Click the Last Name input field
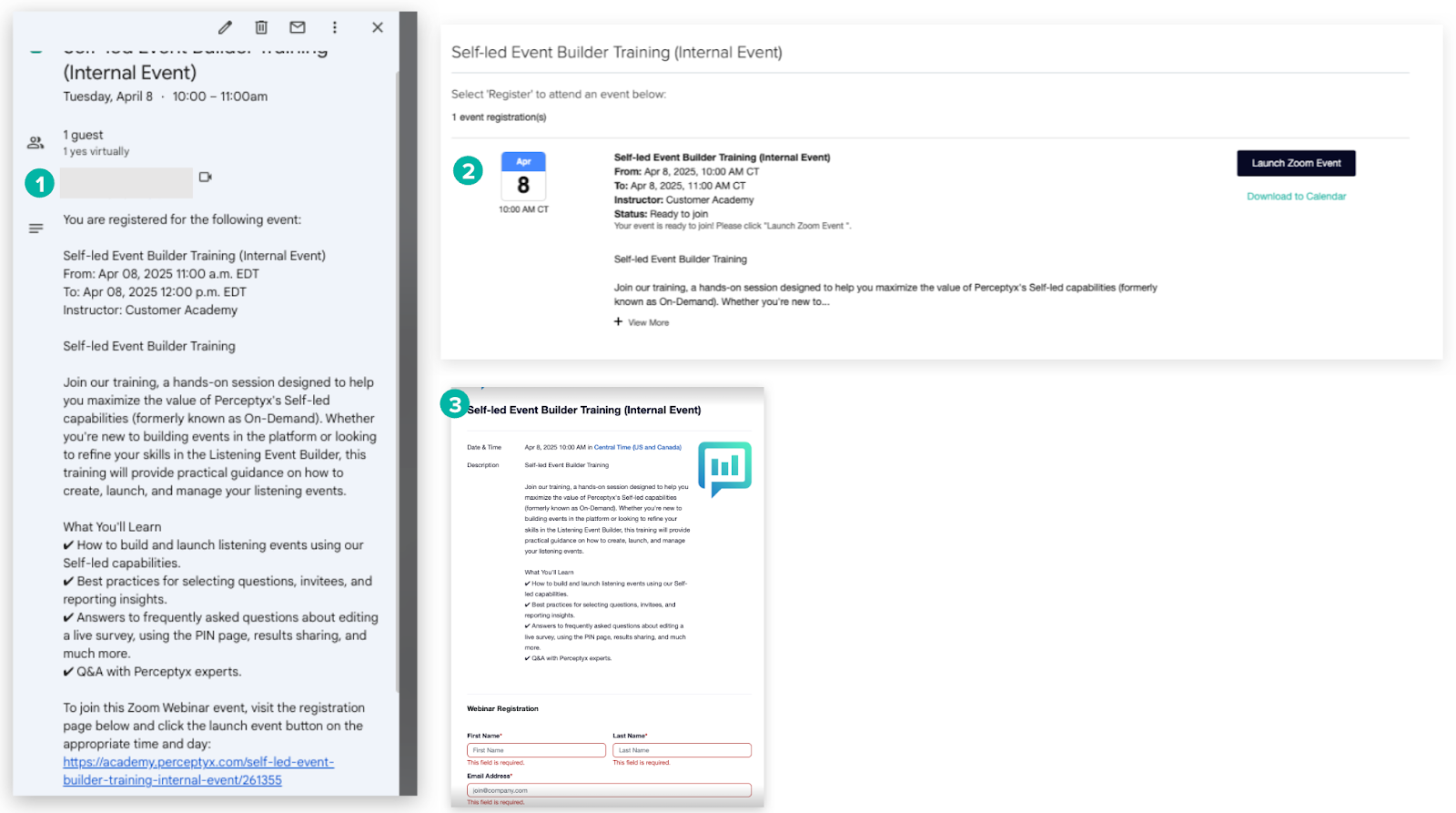The width and height of the screenshot is (1456, 813). [682, 750]
